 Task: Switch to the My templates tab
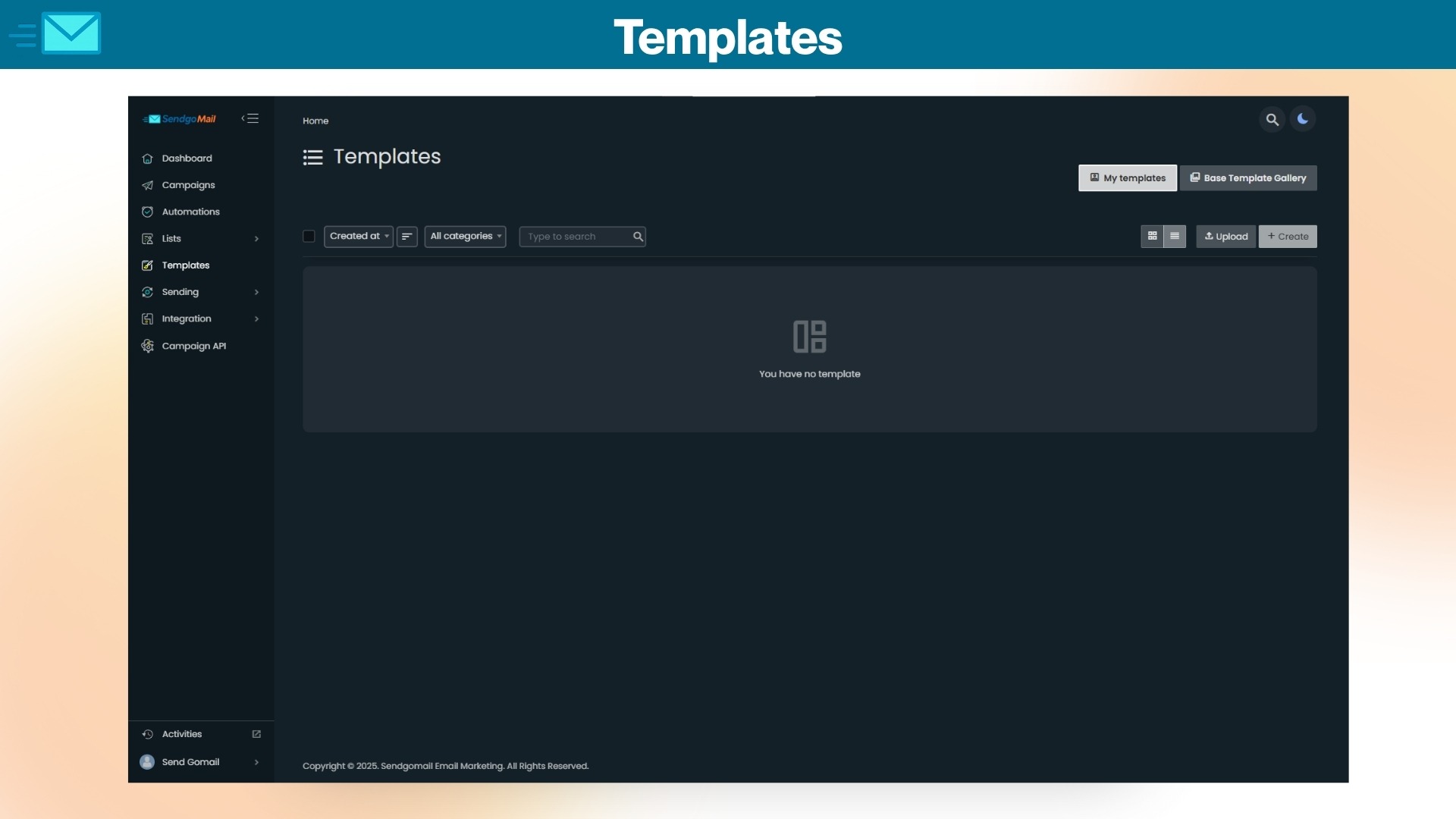coord(1127,178)
